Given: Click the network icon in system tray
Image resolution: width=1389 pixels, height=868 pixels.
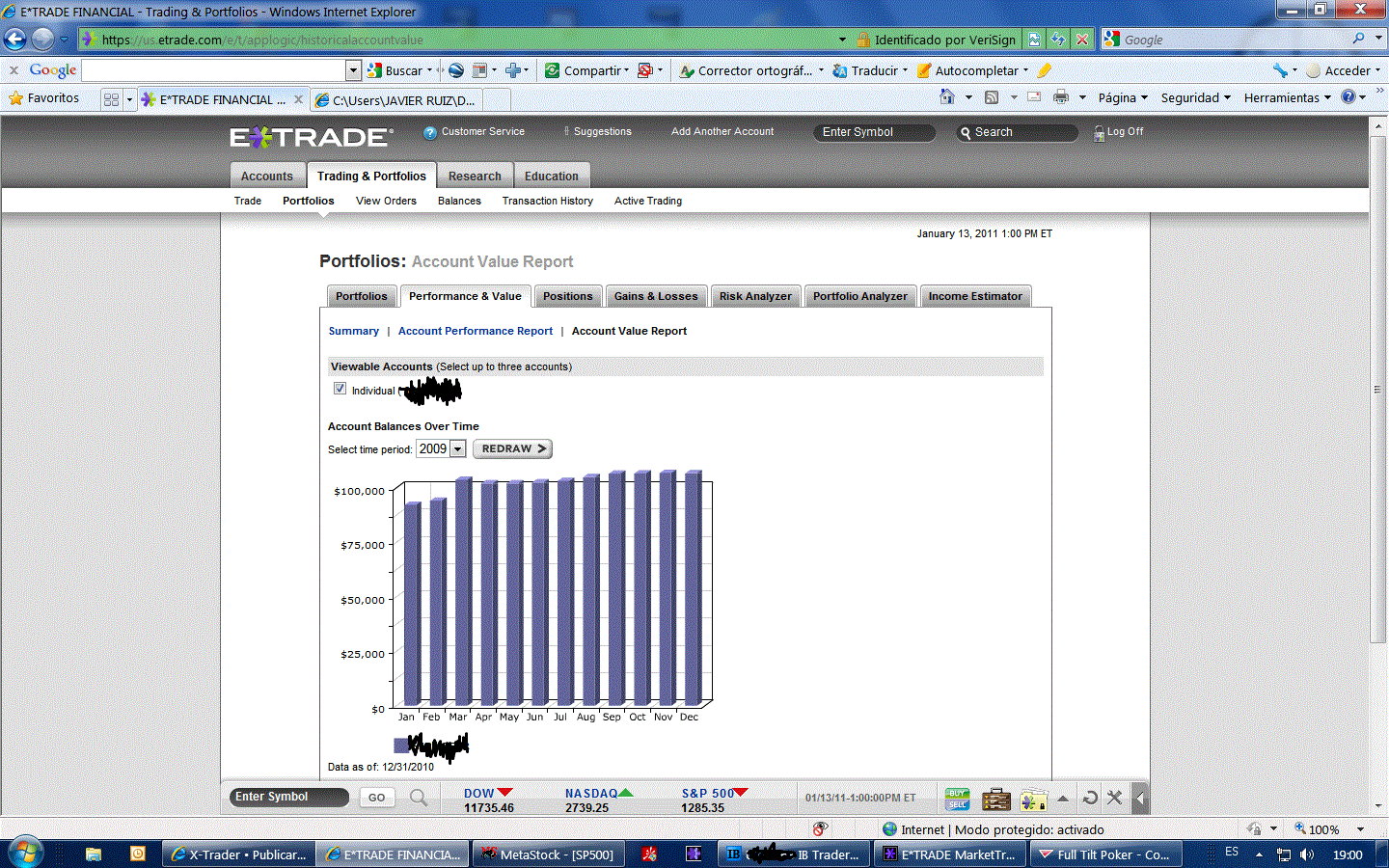Looking at the screenshot, I should click(1284, 854).
